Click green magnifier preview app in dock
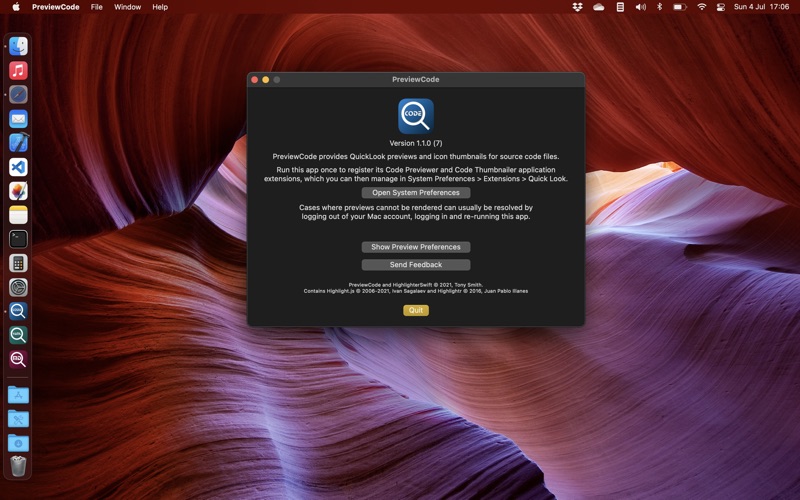 18,335
